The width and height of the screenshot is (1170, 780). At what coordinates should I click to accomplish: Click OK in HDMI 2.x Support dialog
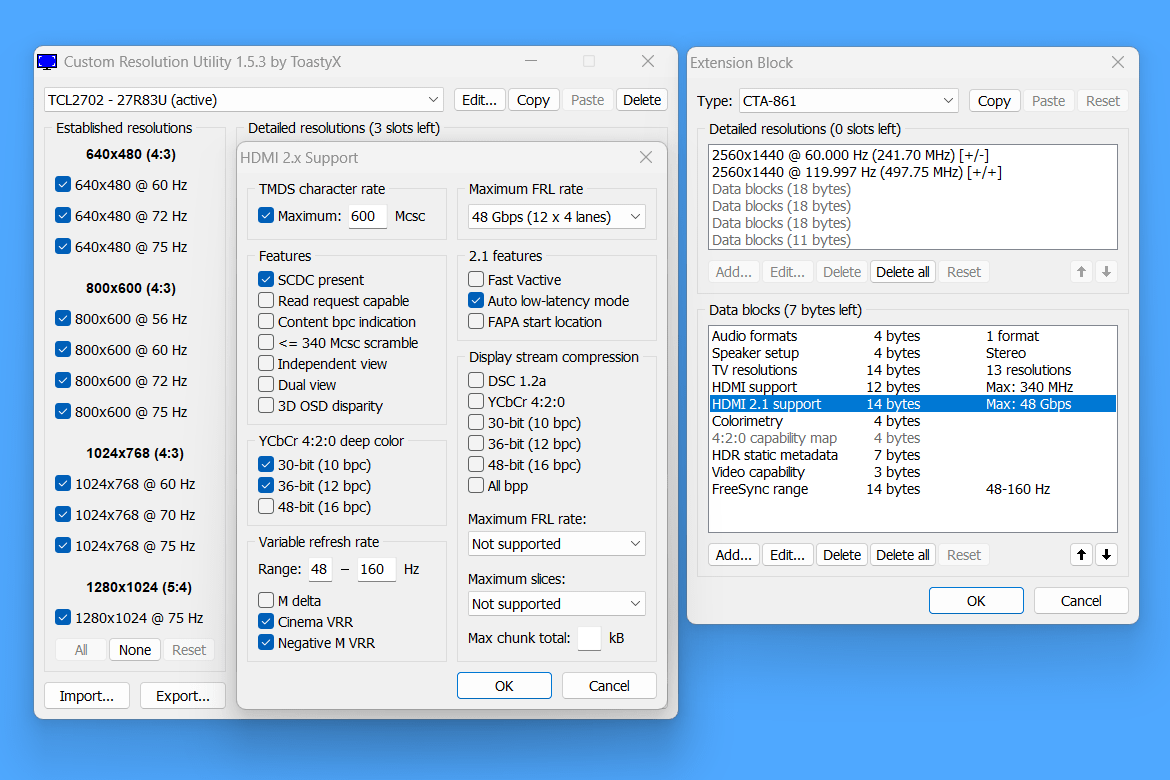504,686
